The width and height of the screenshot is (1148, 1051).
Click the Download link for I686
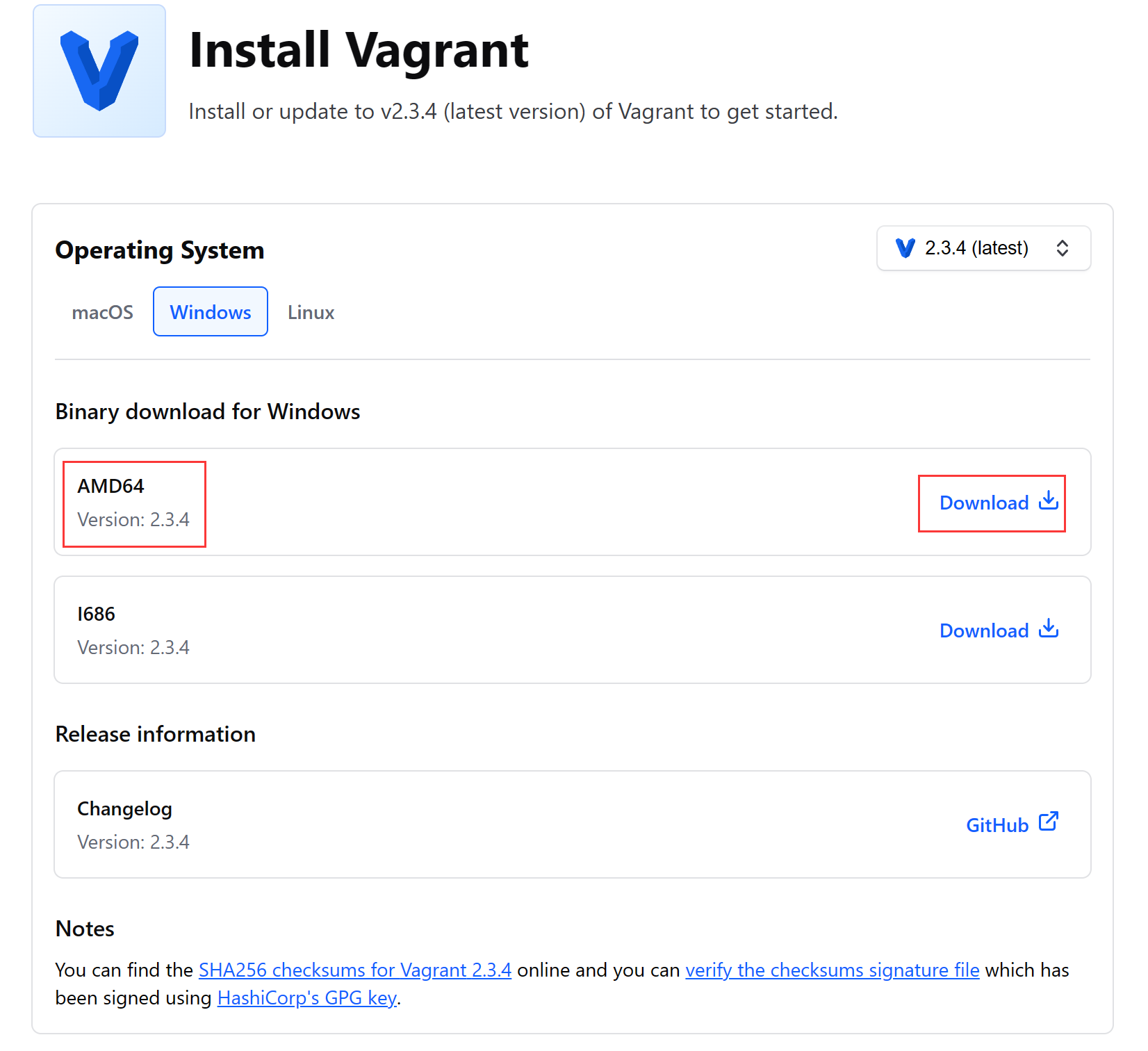tap(984, 631)
